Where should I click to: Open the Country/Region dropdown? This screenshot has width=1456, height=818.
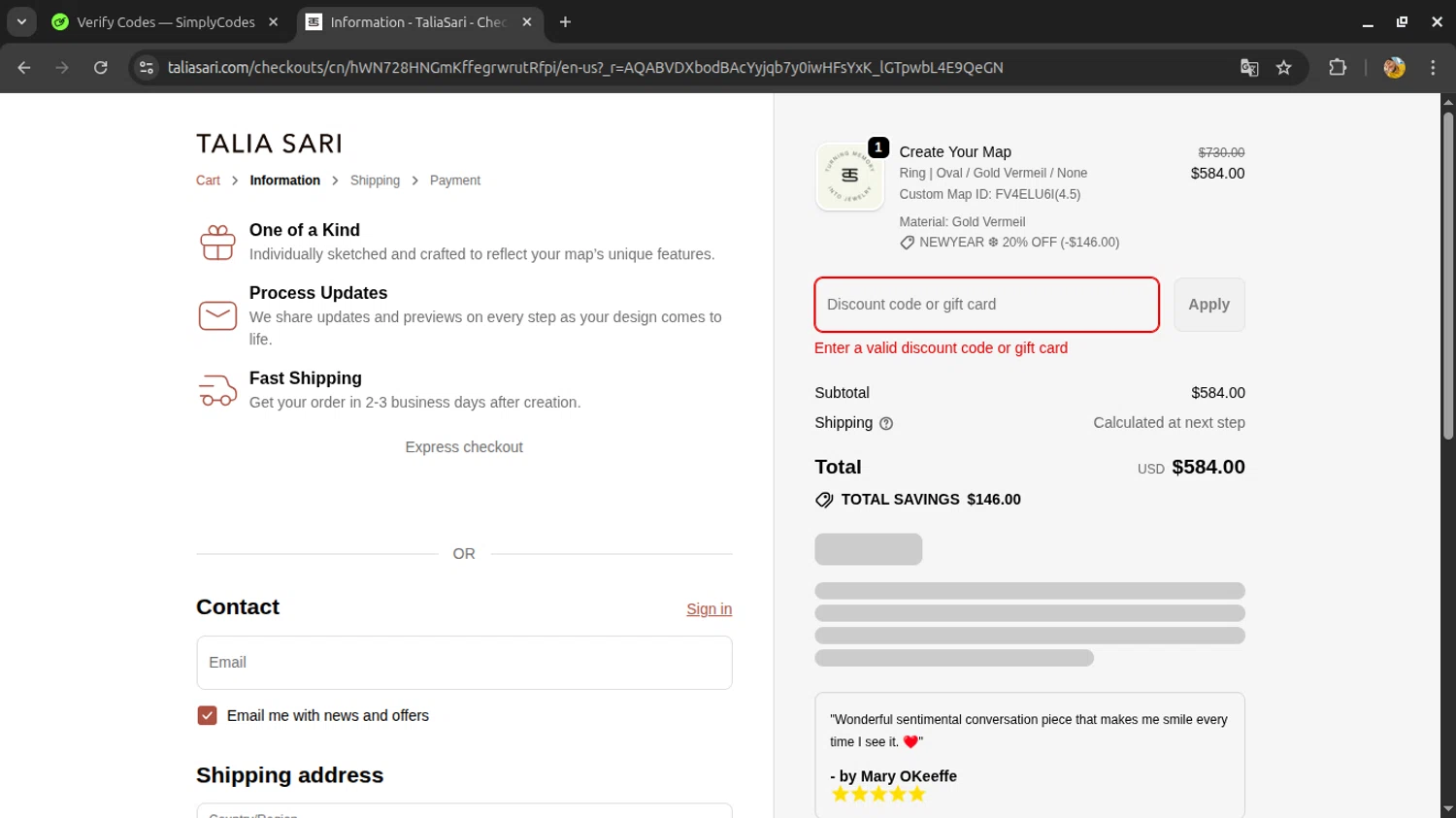(464, 811)
